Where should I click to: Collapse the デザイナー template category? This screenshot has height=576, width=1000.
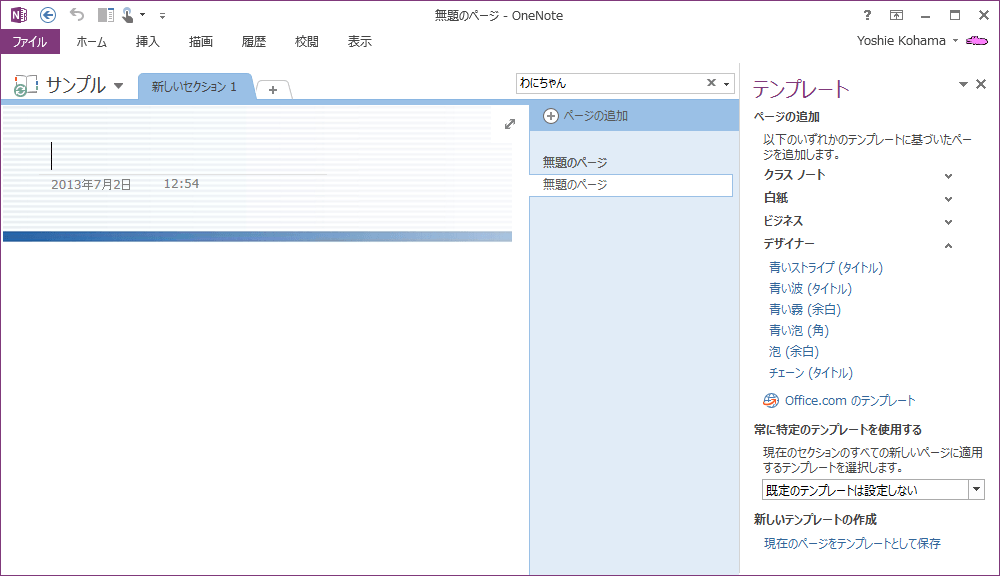click(x=858, y=244)
